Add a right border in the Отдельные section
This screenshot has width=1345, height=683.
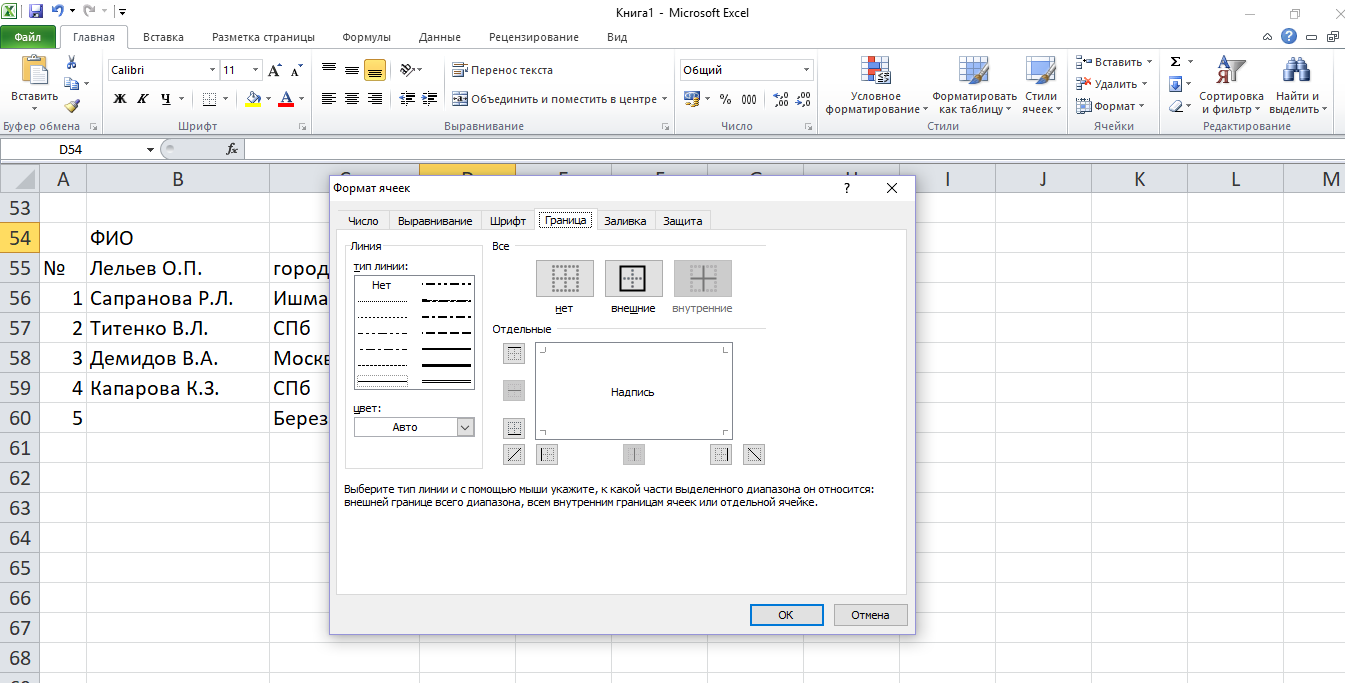point(721,455)
